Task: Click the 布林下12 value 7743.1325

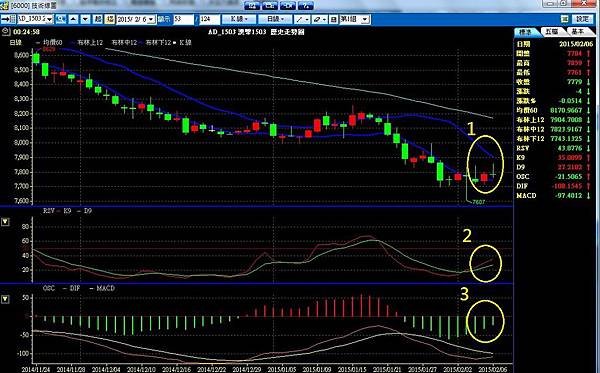Action: point(566,138)
